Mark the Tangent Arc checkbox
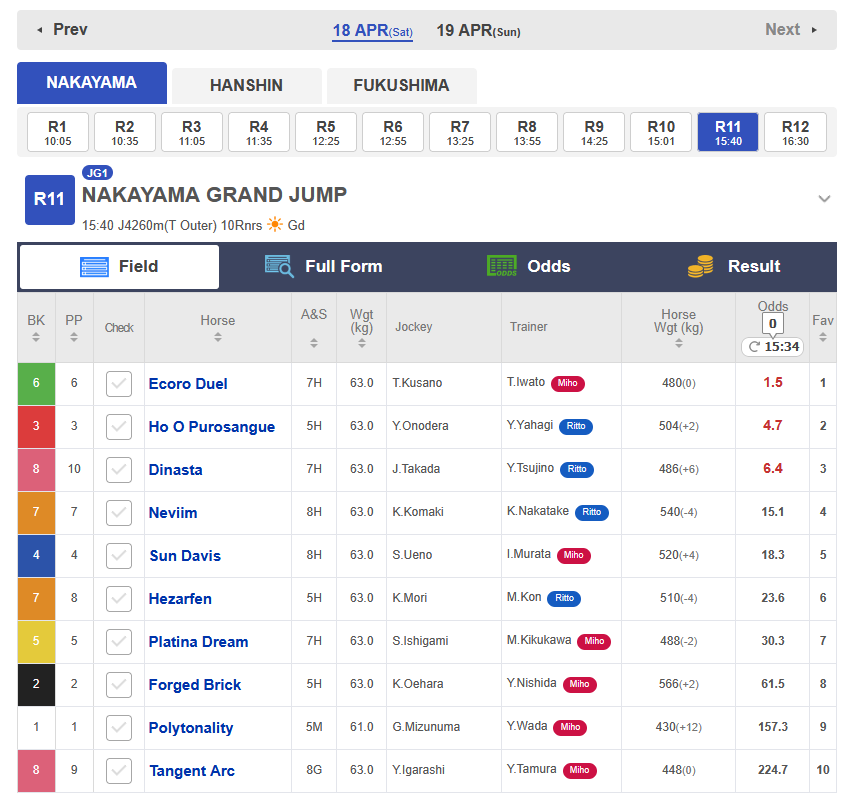The height and width of the screenshot is (800, 851). pyautogui.click(x=119, y=771)
